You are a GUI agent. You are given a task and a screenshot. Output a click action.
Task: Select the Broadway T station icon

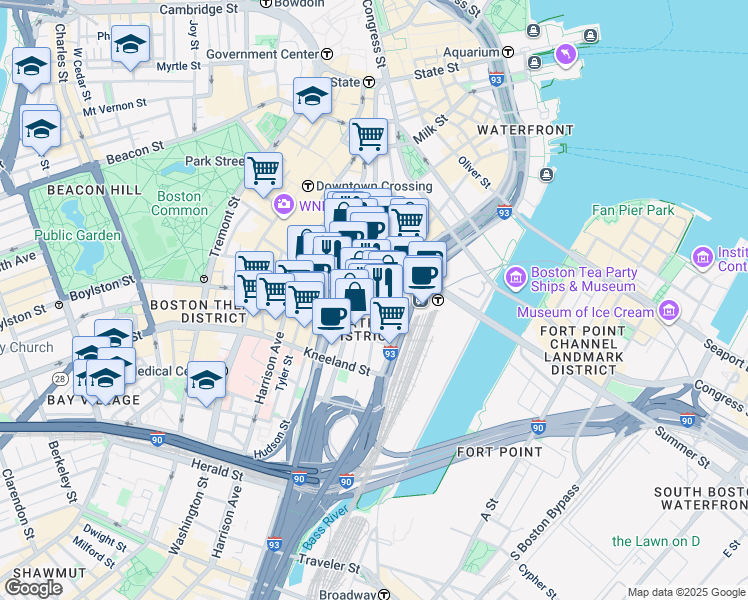tap(384, 594)
